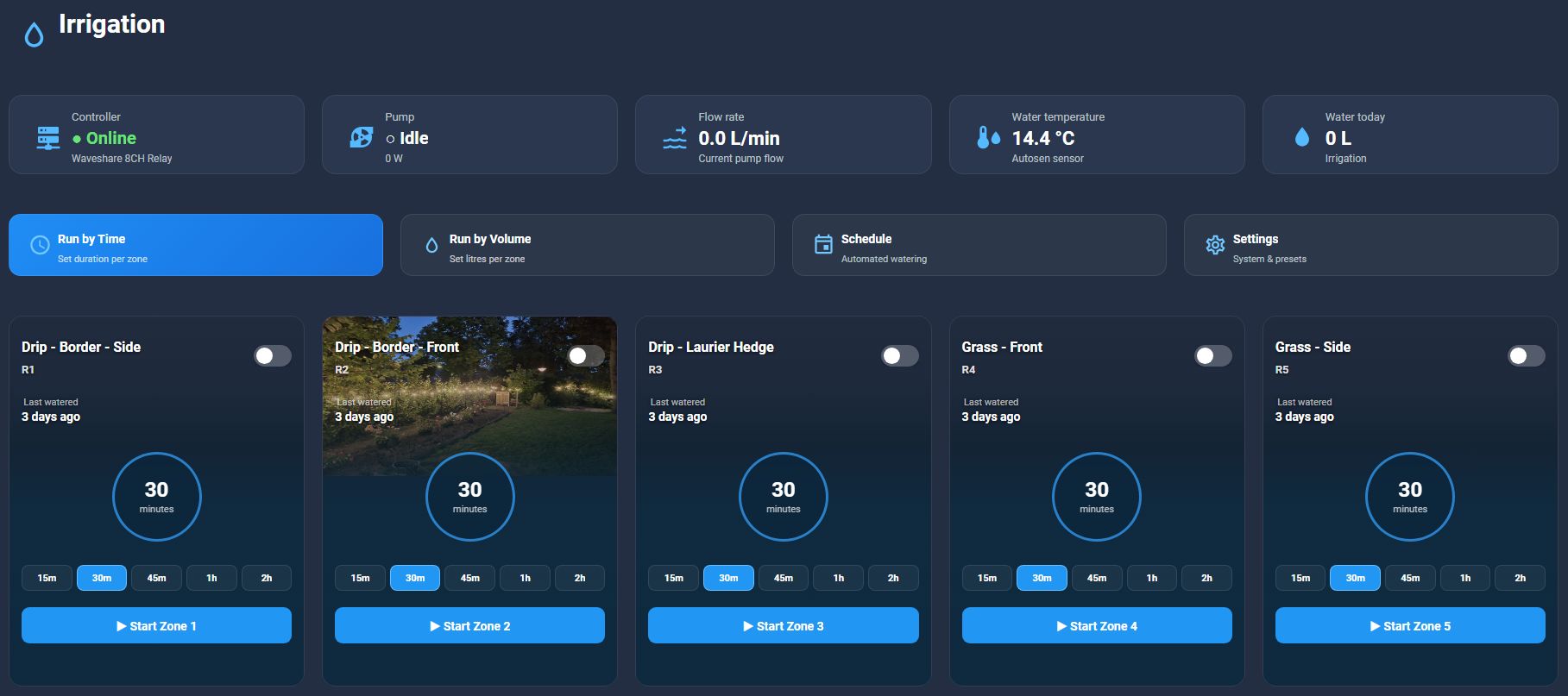Select the Run by Time tab
This screenshot has height=696, width=1568.
click(196, 245)
